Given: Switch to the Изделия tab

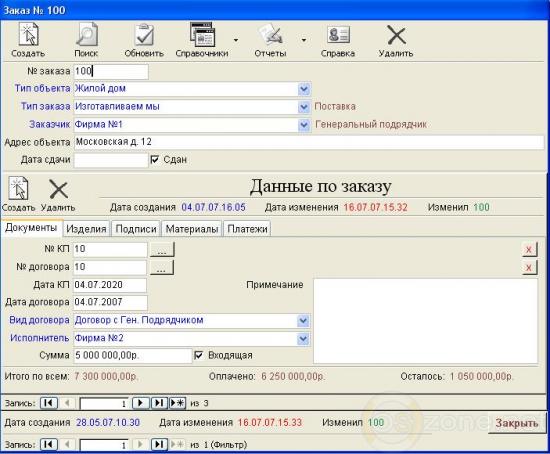Looking at the screenshot, I should [86, 229].
